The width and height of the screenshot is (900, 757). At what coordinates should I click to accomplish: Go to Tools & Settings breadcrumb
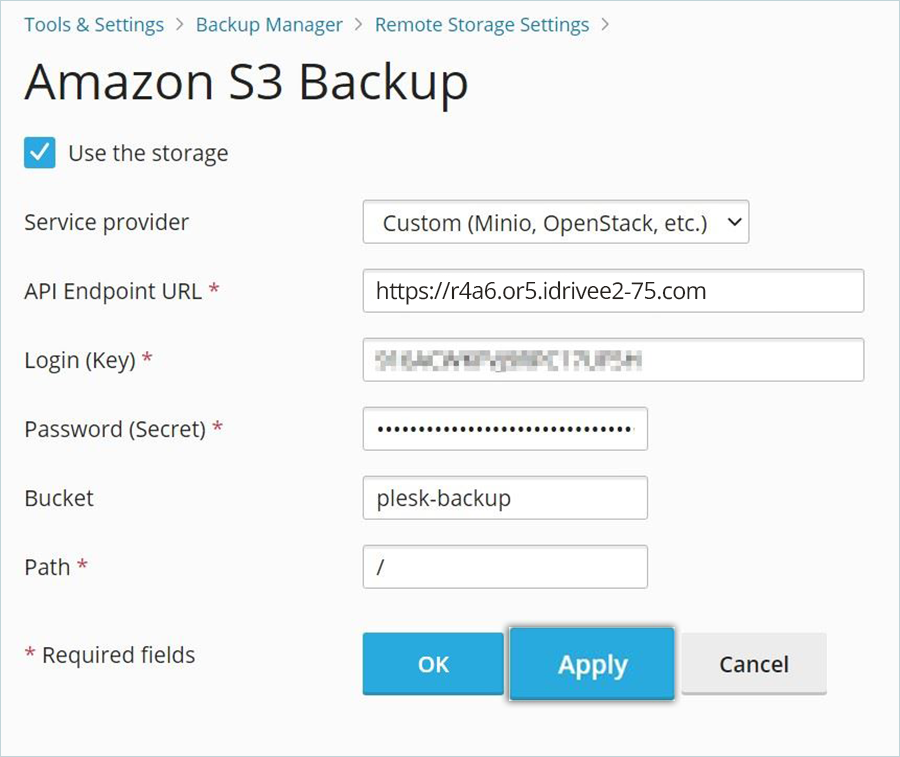click(94, 25)
